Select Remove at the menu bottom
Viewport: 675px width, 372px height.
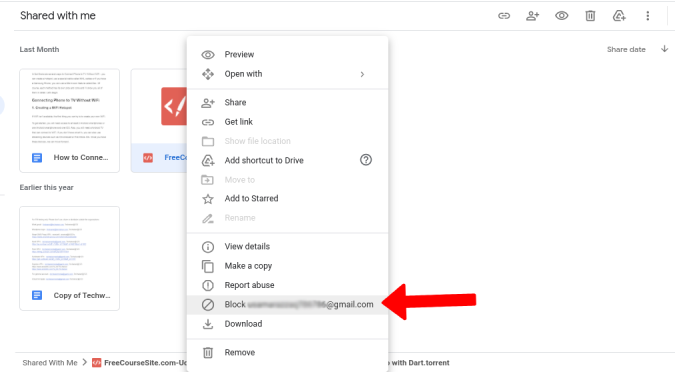(x=288, y=353)
